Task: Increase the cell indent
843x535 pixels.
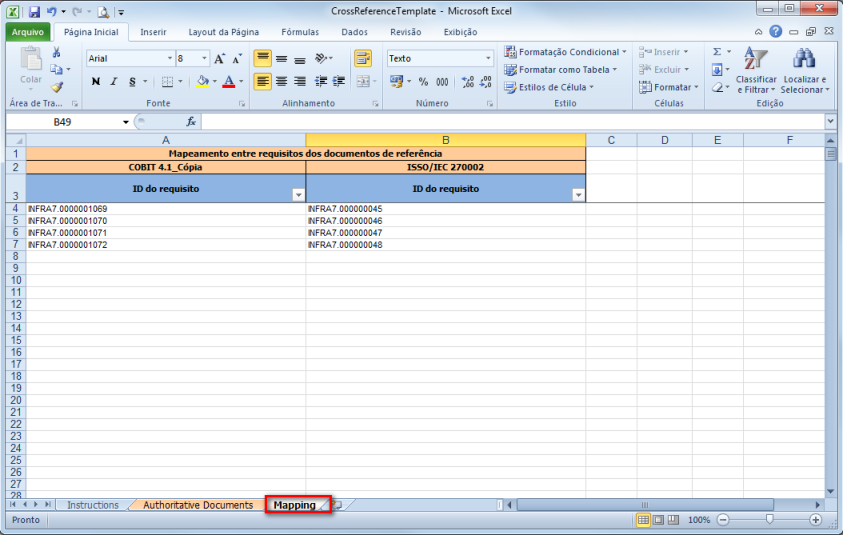Action: [339, 82]
